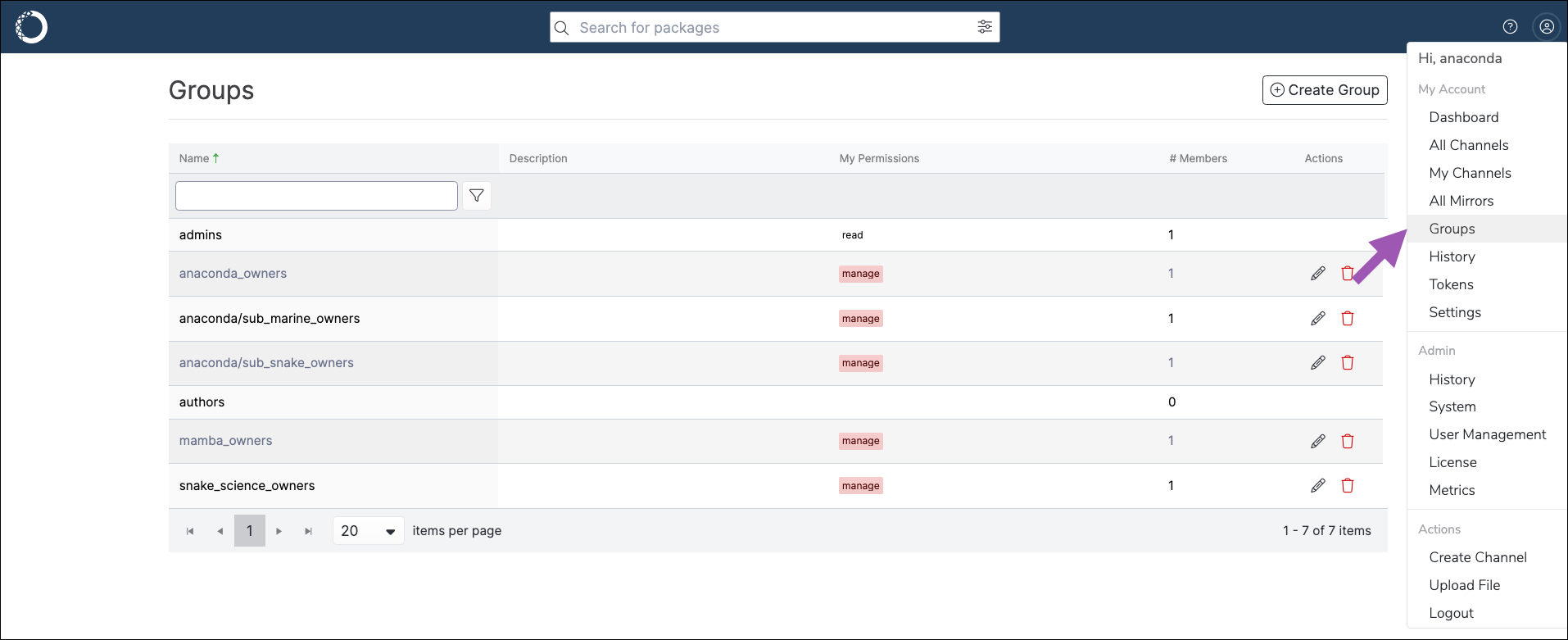This screenshot has height=640, width=1568.
Task: Go to the first page of results
Action: click(190, 531)
